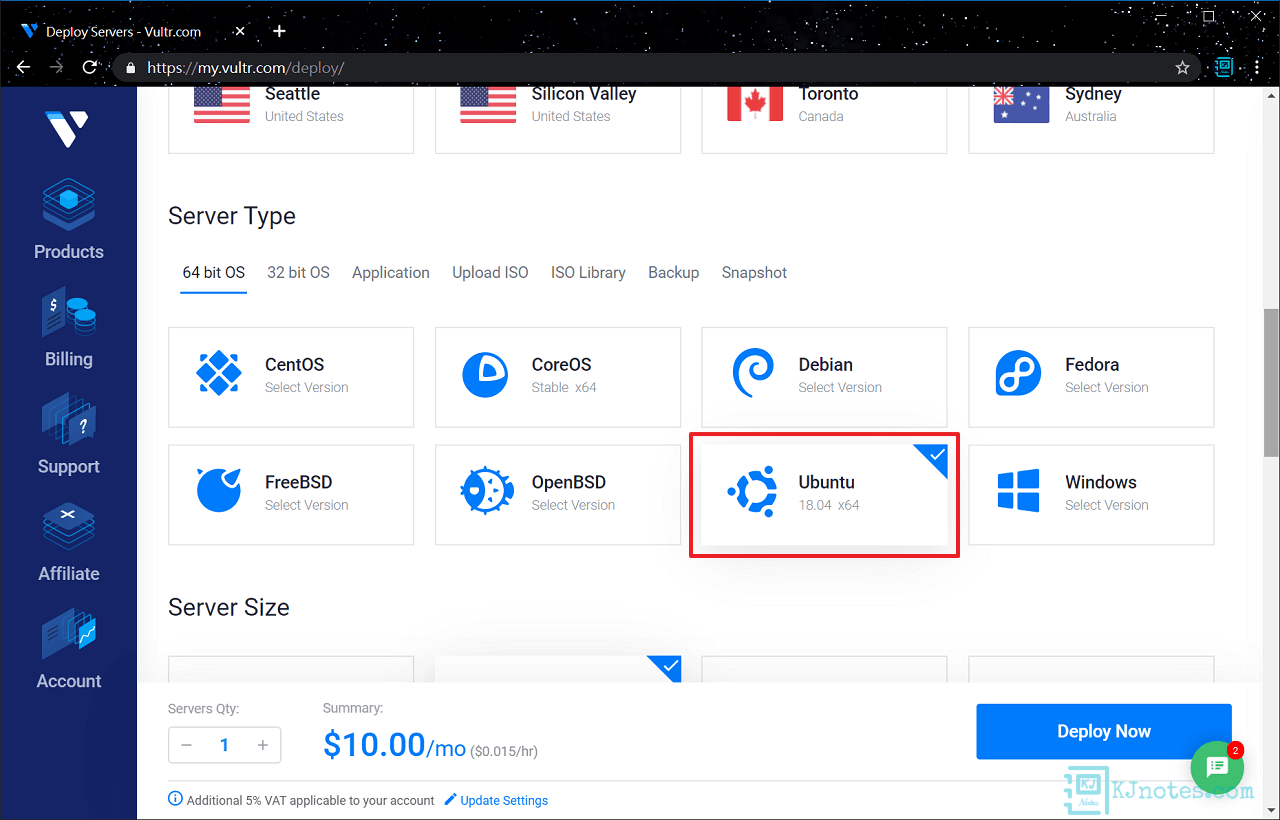View site security padlock info
Image resolution: width=1280 pixels, height=820 pixels.
point(131,68)
